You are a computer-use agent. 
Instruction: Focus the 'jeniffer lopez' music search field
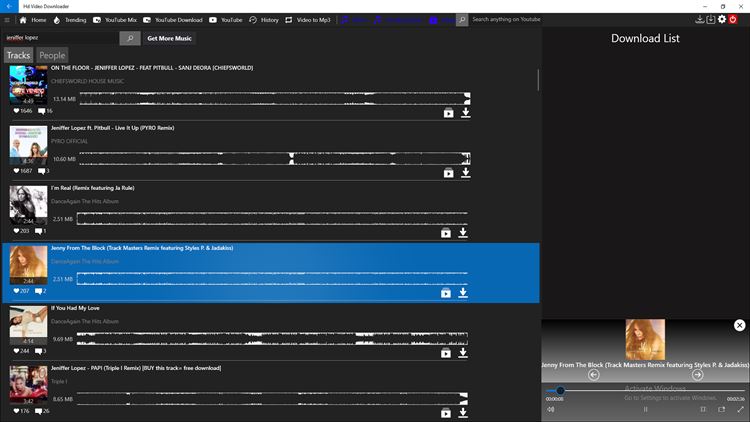[60, 38]
